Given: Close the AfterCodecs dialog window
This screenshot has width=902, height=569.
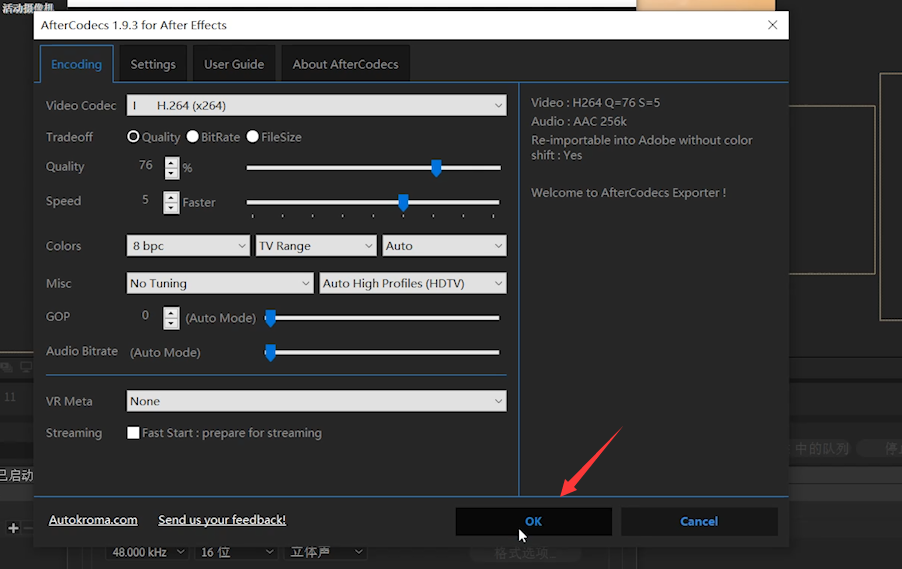Looking at the screenshot, I should coord(773,25).
